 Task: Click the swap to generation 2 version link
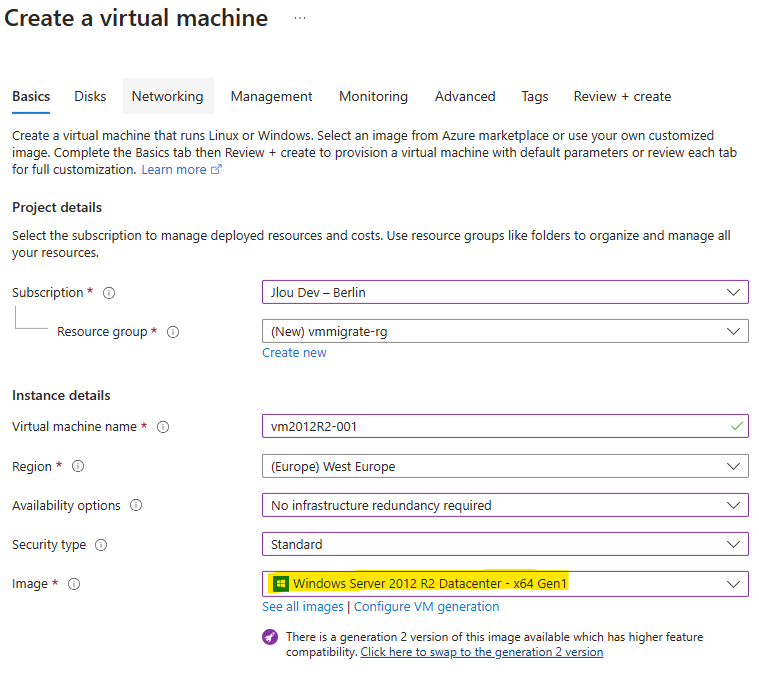point(482,652)
